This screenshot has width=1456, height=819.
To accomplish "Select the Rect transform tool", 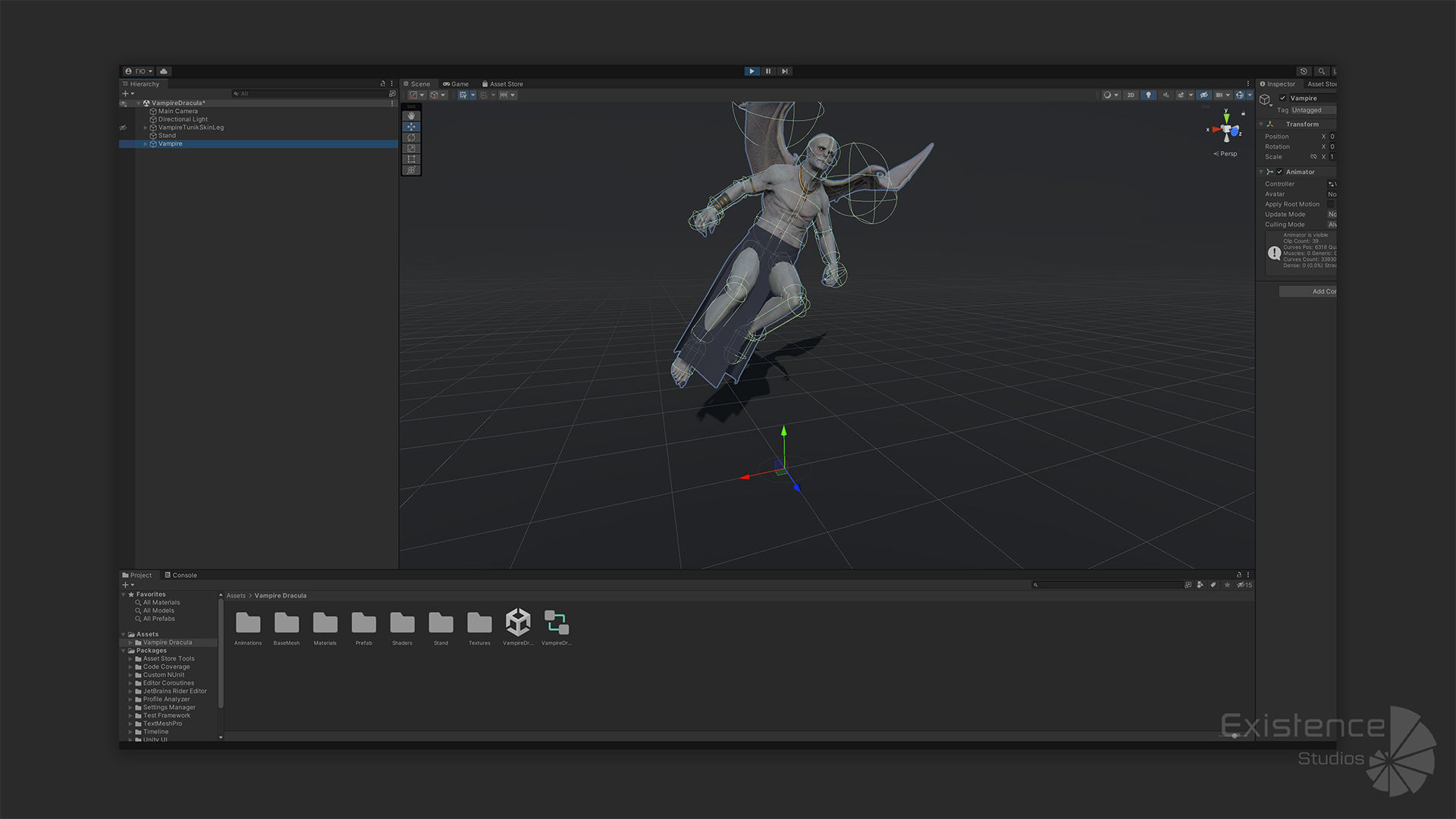I will (411, 159).
